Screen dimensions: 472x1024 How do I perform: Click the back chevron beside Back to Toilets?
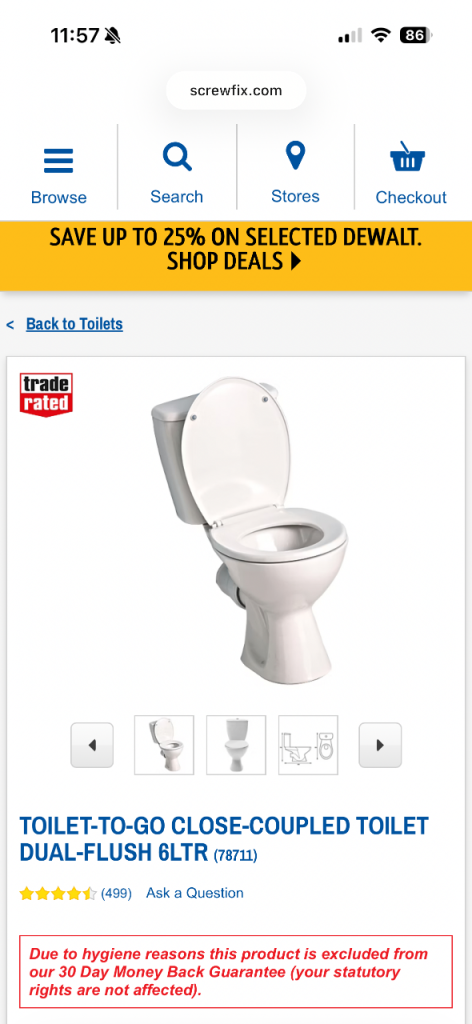coord(10,325)
